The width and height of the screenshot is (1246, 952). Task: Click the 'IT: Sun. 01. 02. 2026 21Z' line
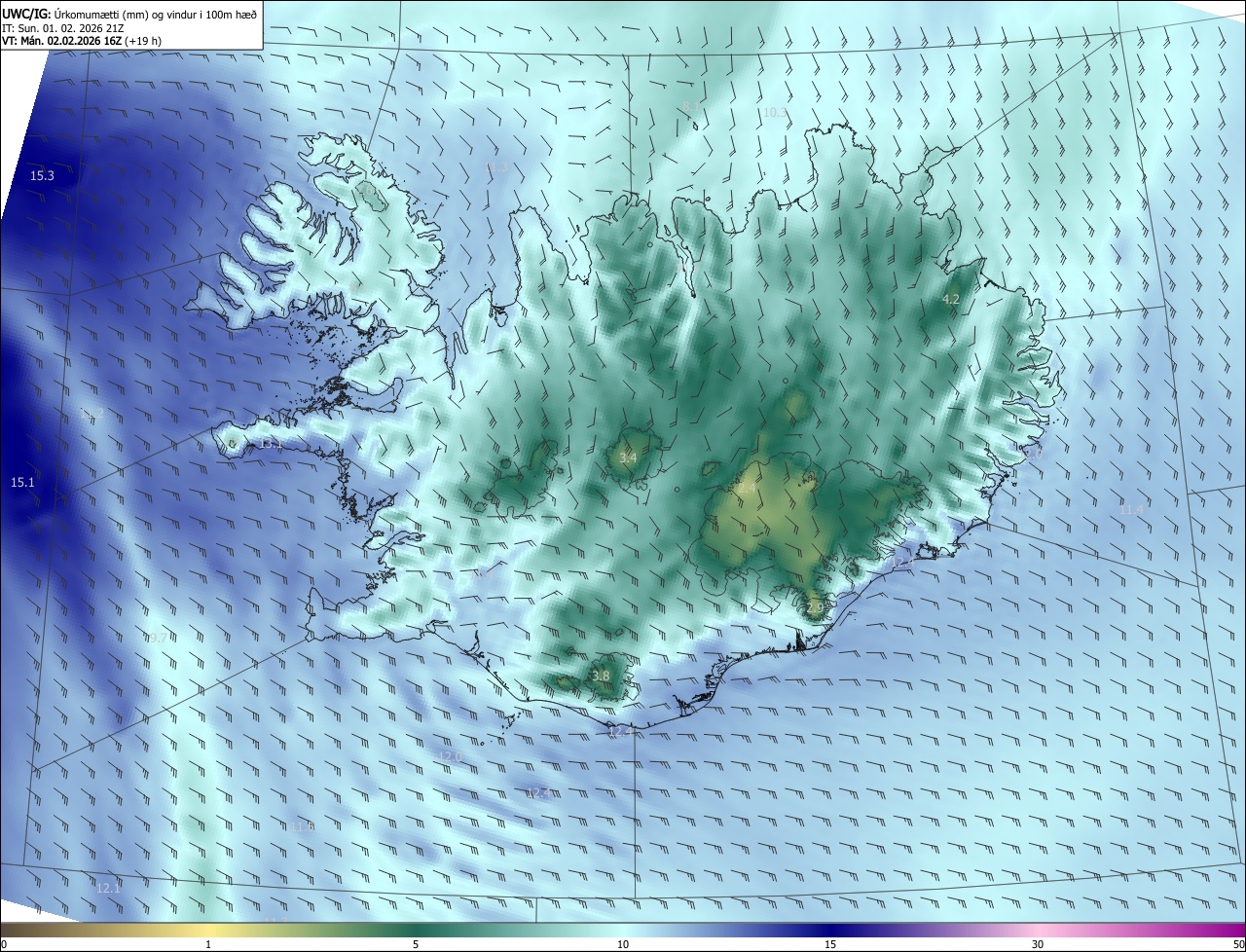click(x=62, y=28)
